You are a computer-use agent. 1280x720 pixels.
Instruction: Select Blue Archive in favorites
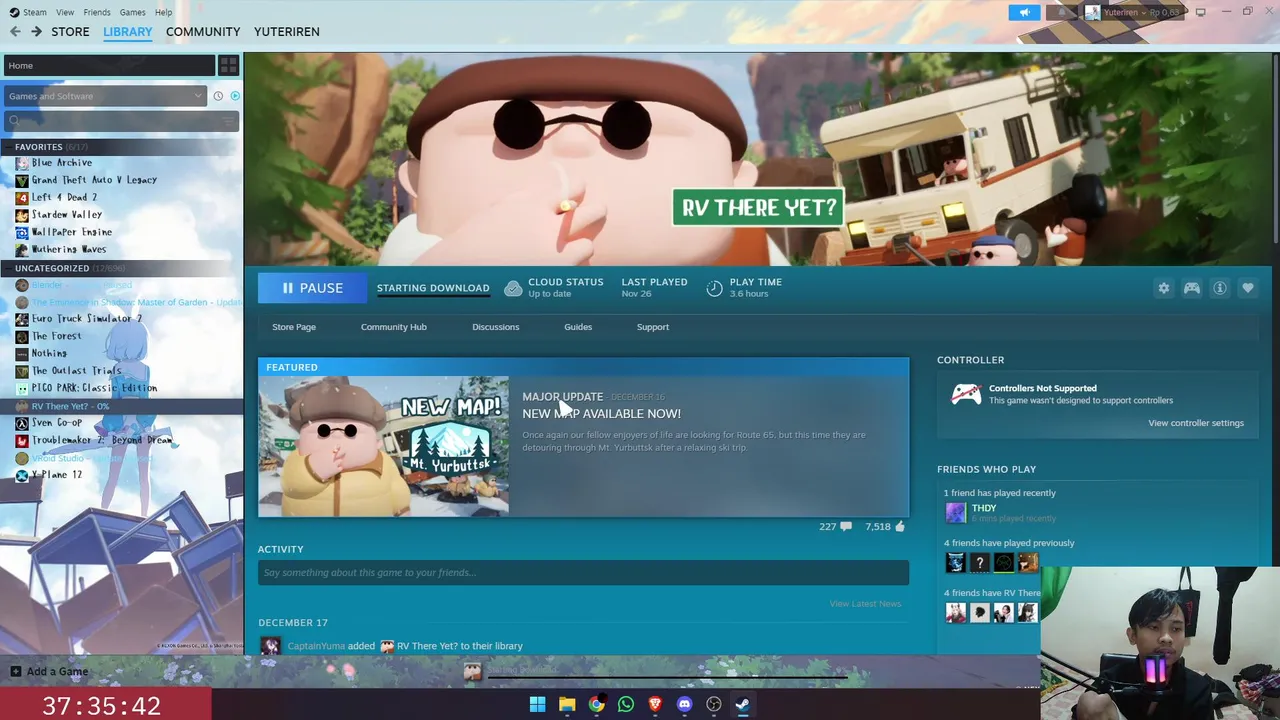61,163
